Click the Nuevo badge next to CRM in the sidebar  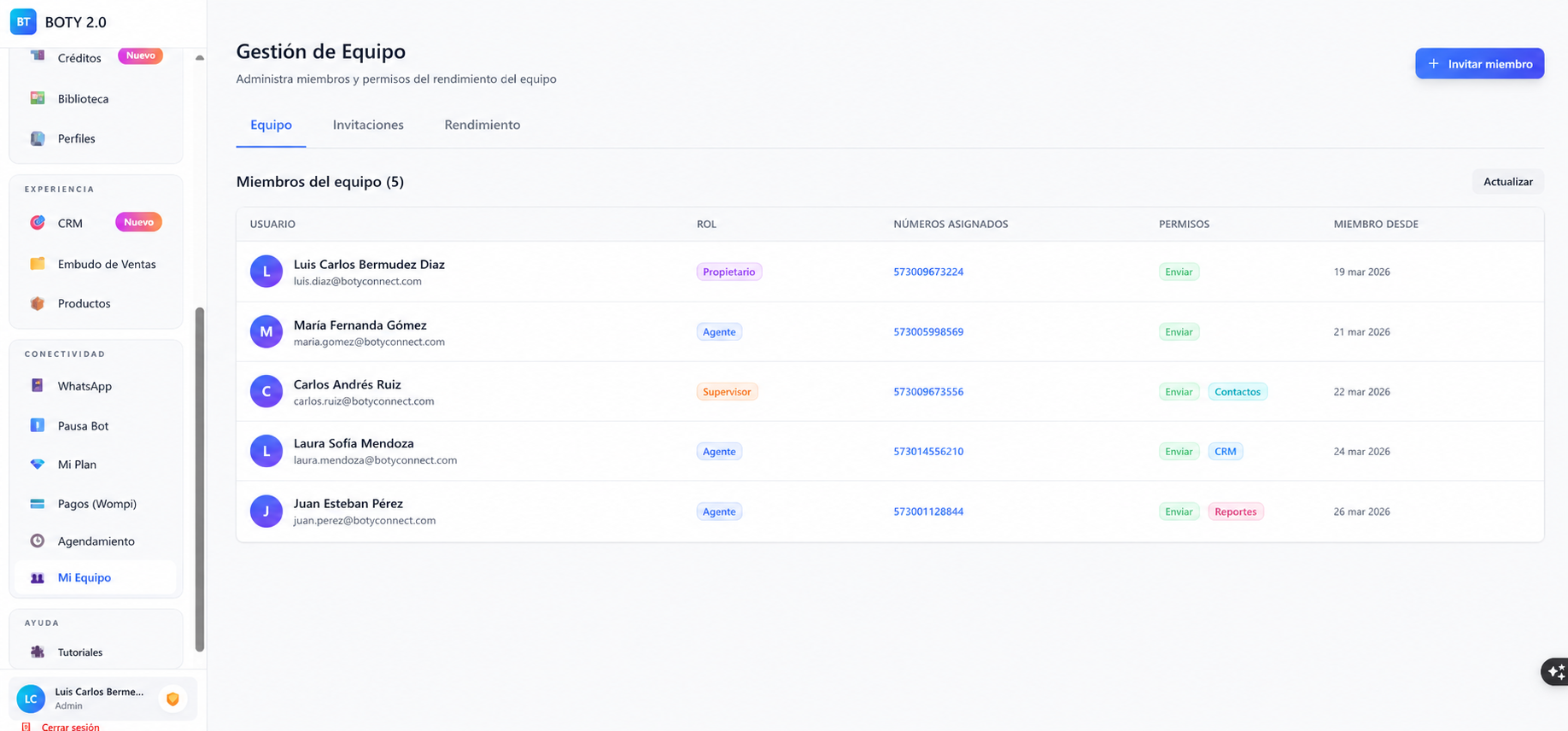point(138,222)
